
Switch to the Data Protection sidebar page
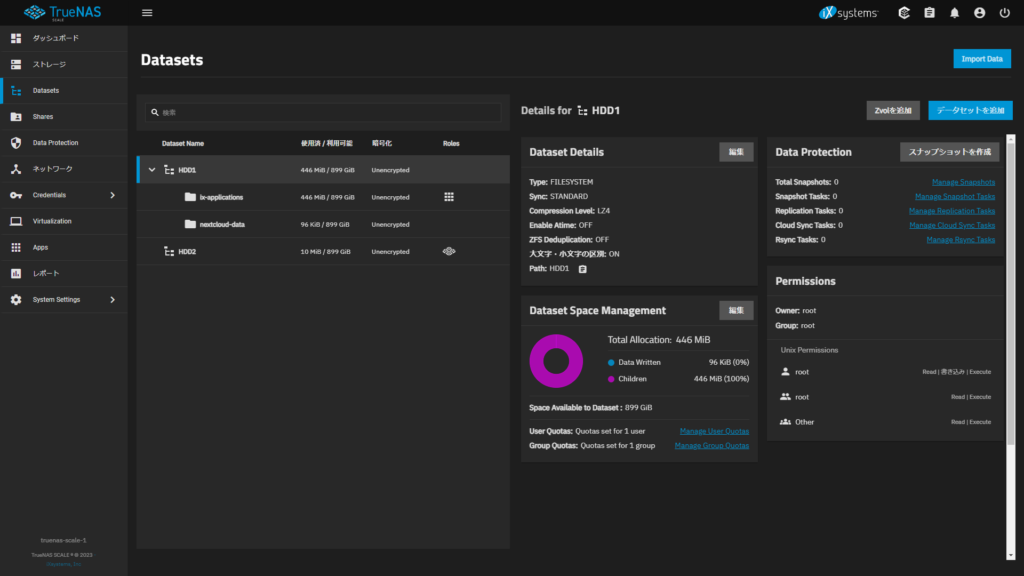coord(63,142)
